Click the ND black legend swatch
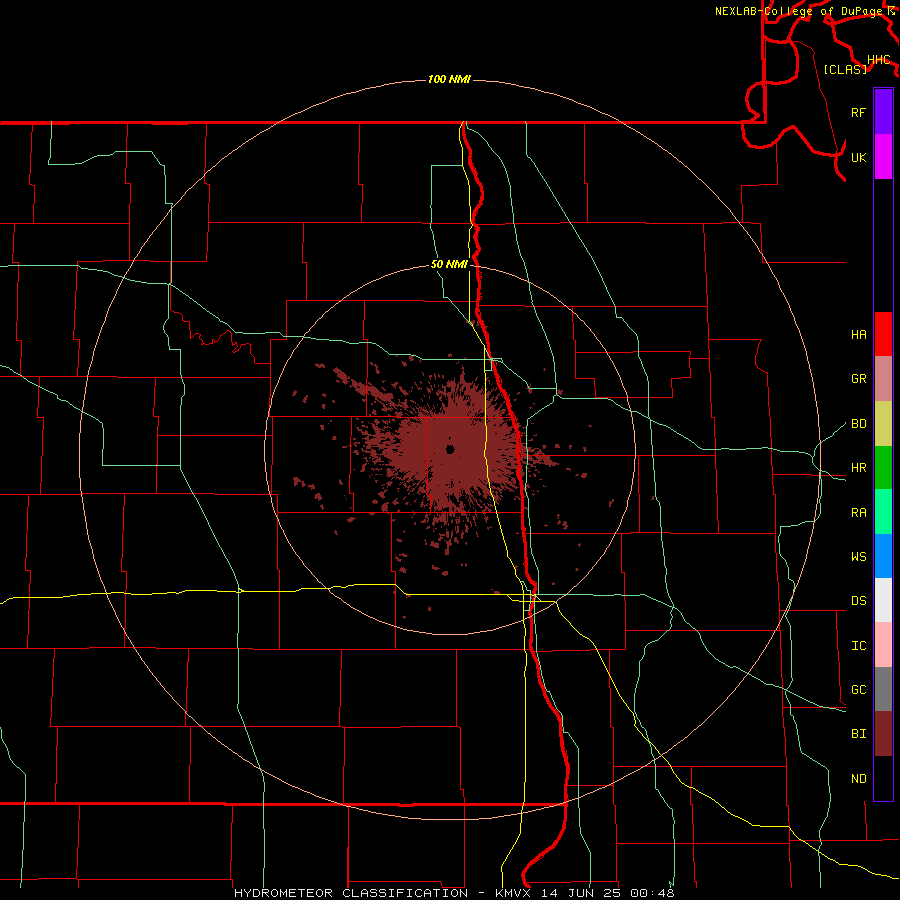Image resolution: width=900 pixels, height=900 pixels. tap(883, 778)
